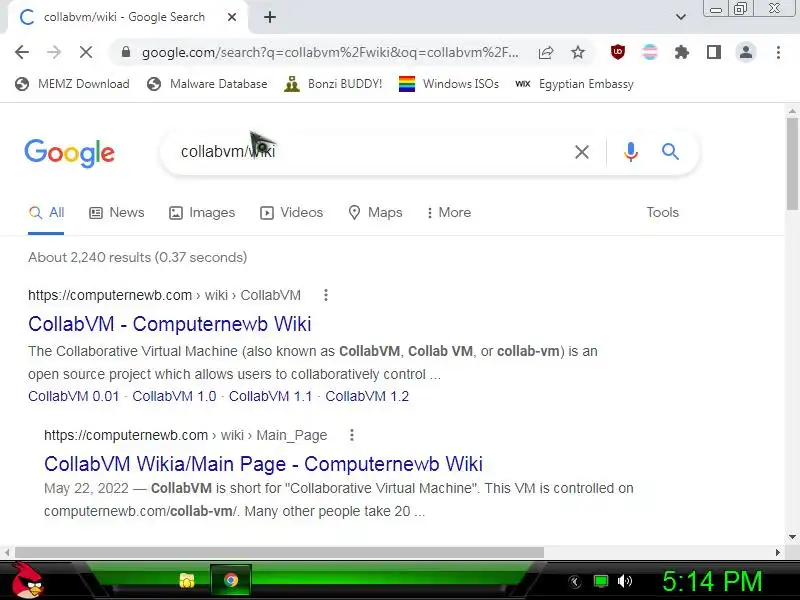Viewport: 800px width, 600px height.
Task: Stop loading the page
Action: pyautogui.click(x=86, y=52)
